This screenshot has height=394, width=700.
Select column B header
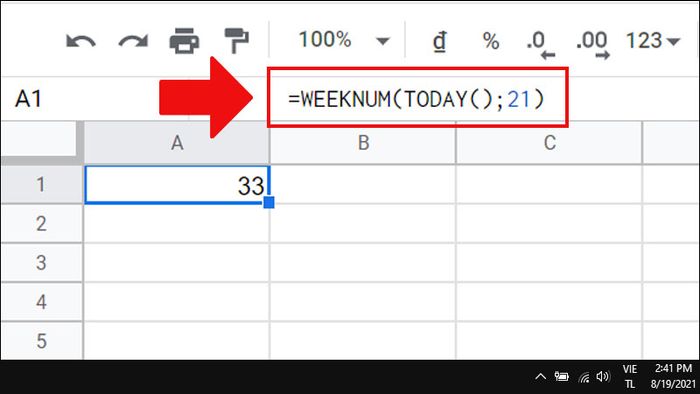pos(363,143)
